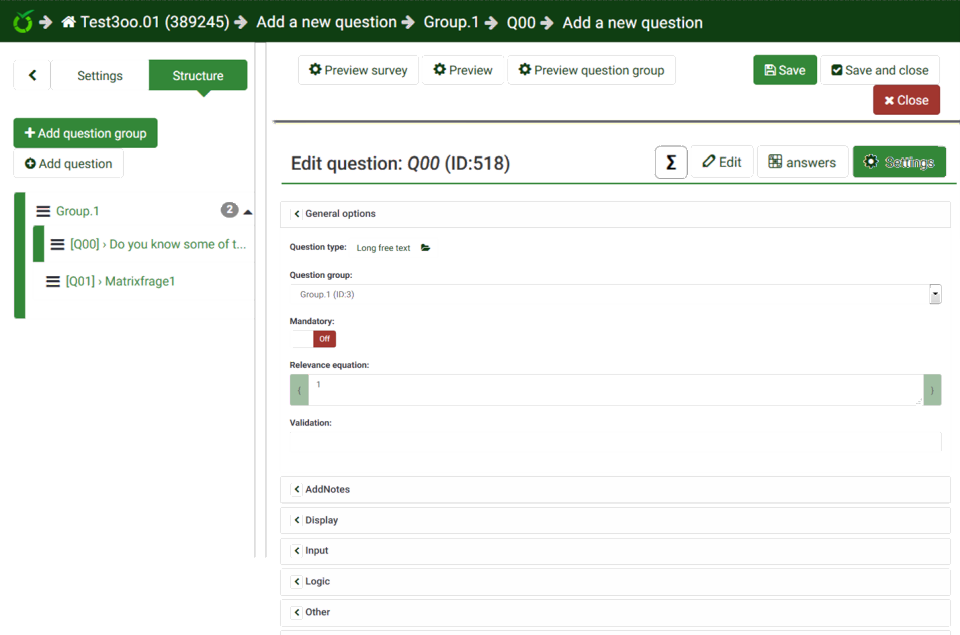Image resolution: width=960 pixels, height=635 pixels.
Task: Expand the General options section
Action: (615, 214)
